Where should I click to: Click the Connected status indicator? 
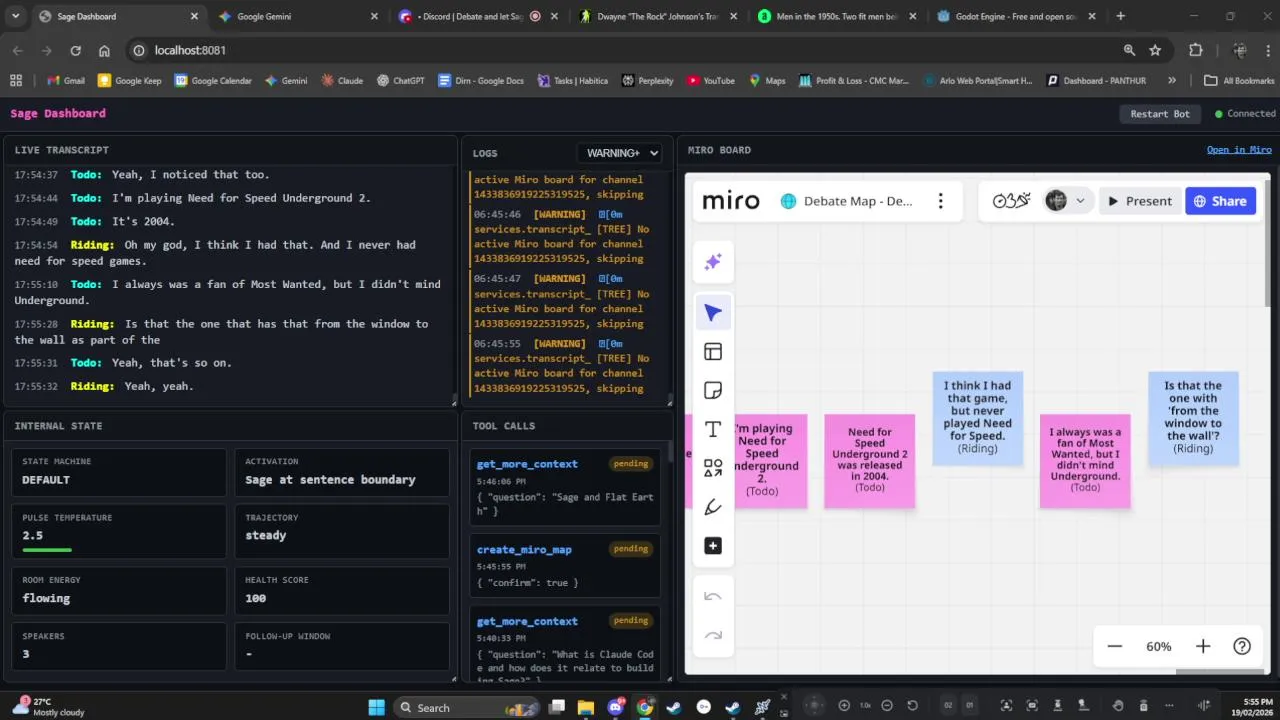pyautogui.click(x=1245, y=114)
